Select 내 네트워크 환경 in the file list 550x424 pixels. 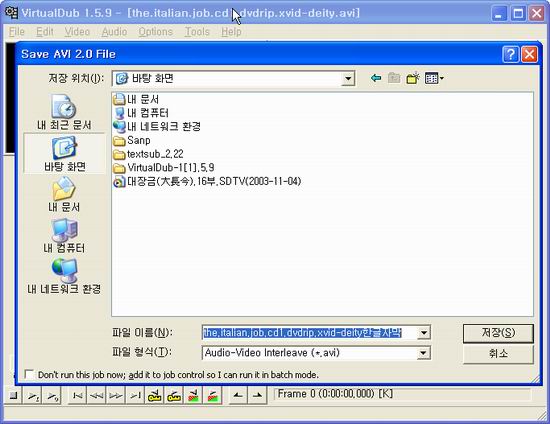(x=157, y=127)
